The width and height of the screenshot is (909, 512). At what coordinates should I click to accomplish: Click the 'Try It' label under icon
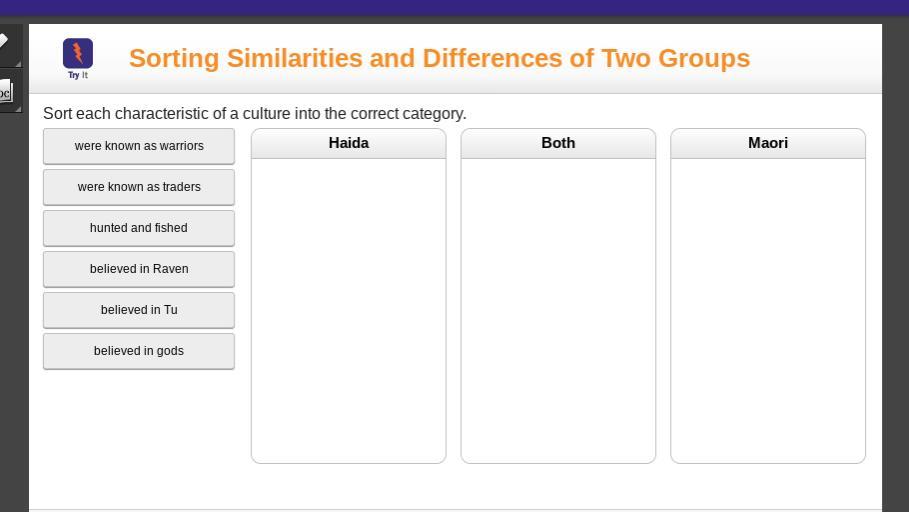[78, 75]
